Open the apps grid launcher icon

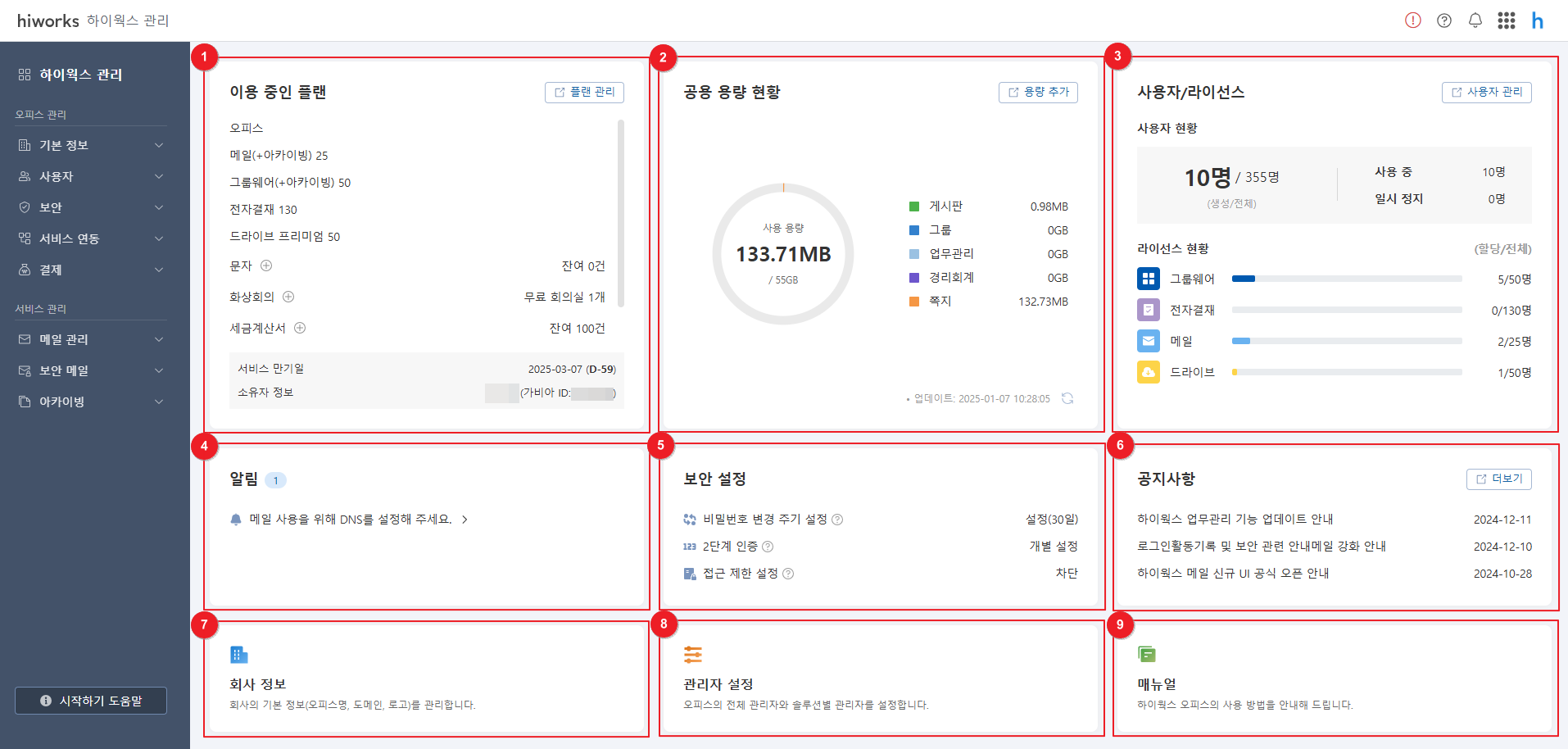(x=1506, y=20)
